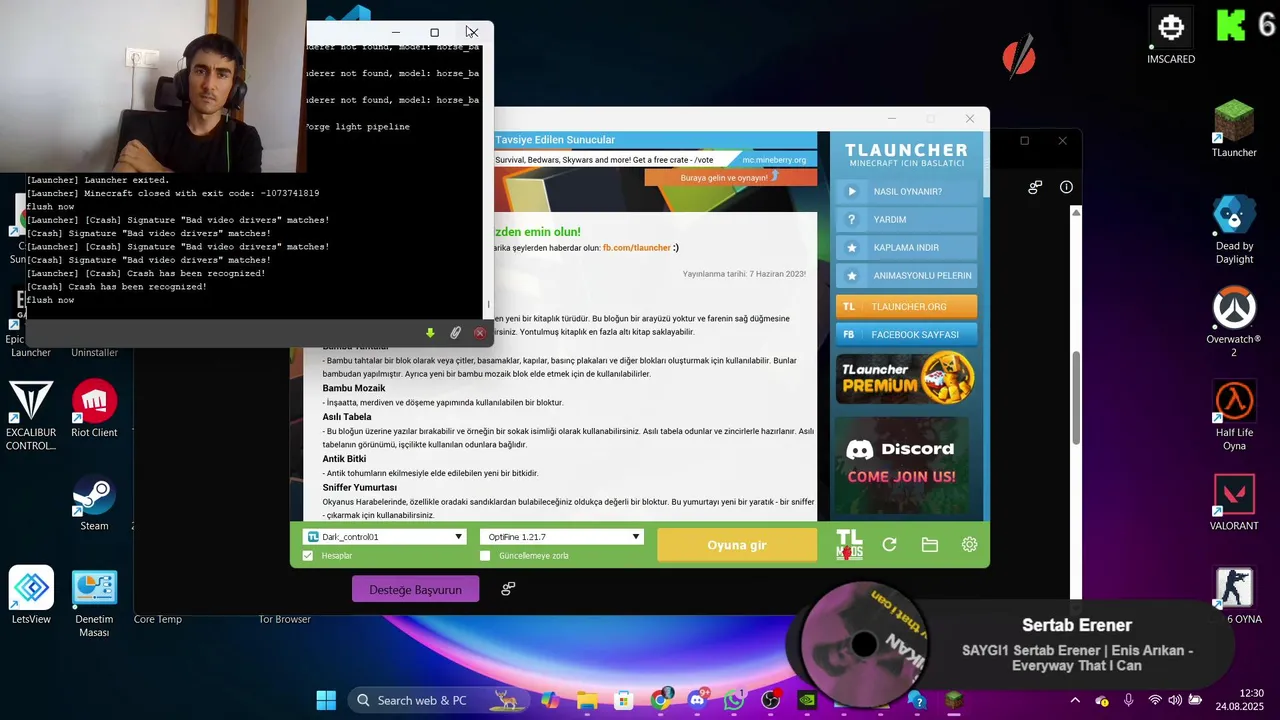The image size is (1280, 720).
Task: Click the NASIL OYNANIR? menu item
Action: click(x=906, y=191)
